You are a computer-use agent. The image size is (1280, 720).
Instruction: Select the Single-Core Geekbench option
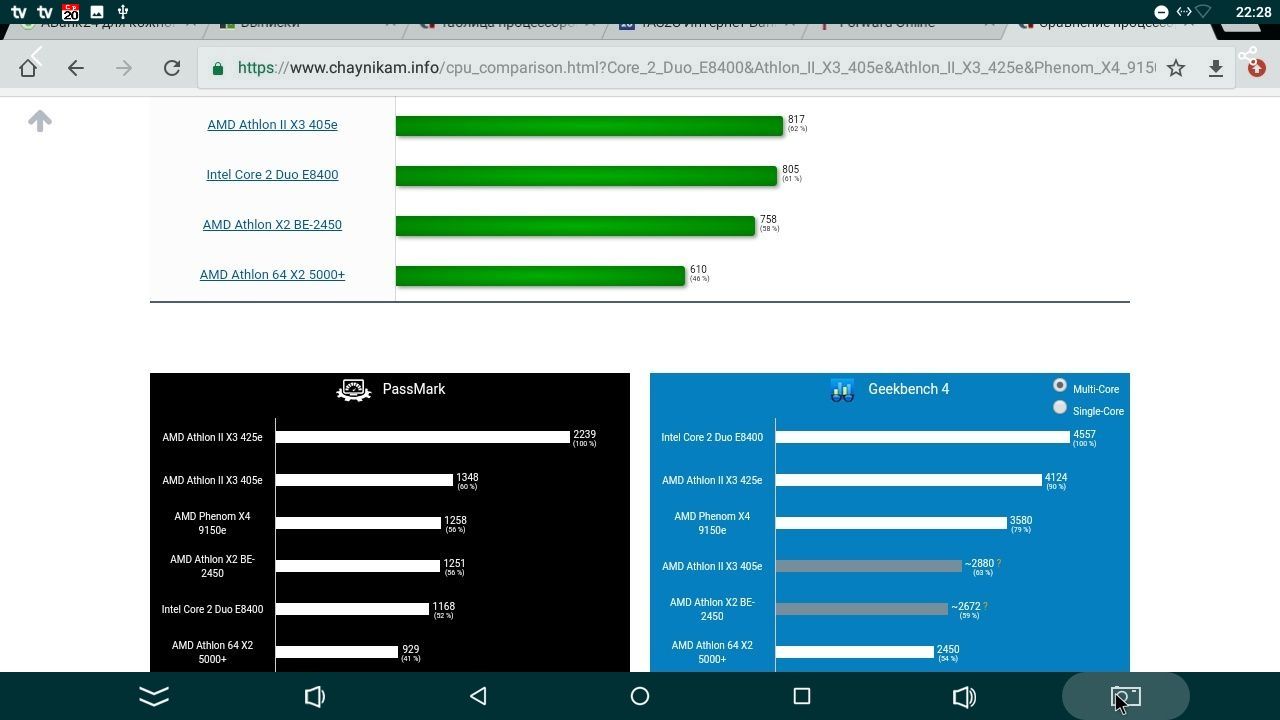click(x=1060, y=408)
